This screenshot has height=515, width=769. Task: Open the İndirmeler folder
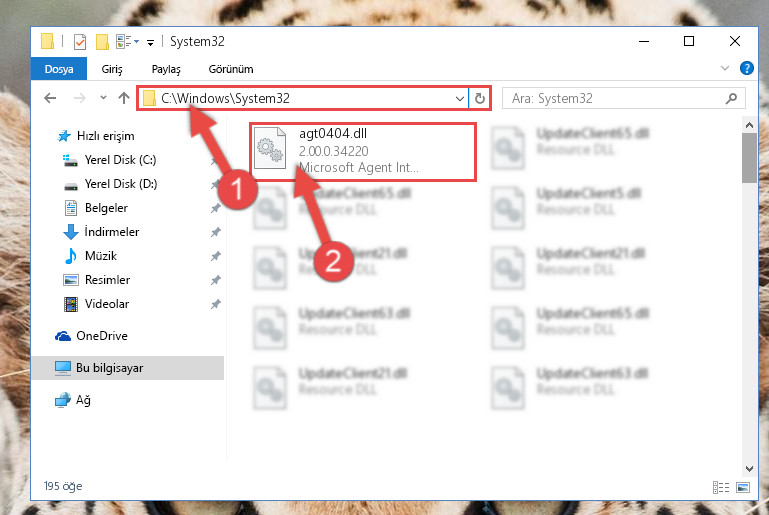pyautogui.click(x=112, y=232)
